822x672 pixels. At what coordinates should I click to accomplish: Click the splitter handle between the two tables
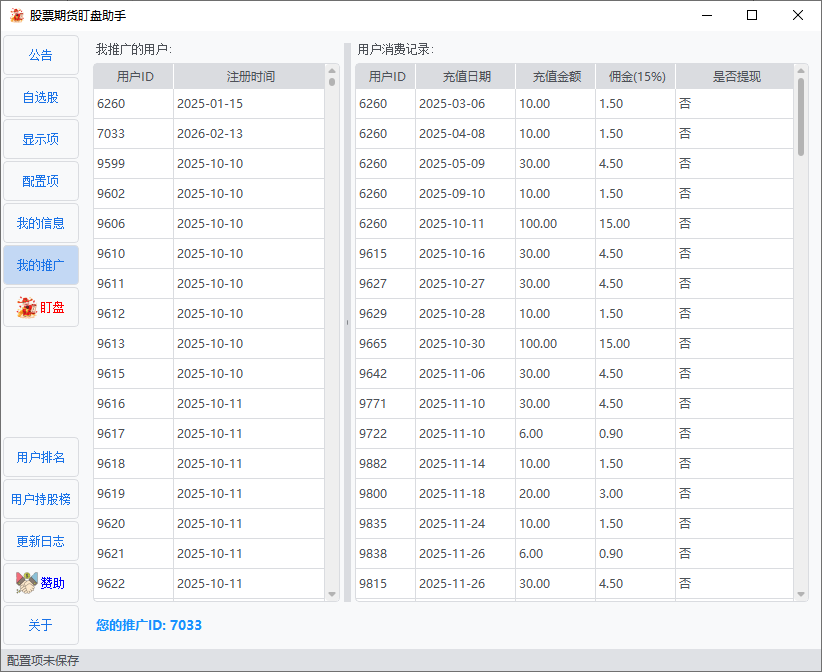347,322
